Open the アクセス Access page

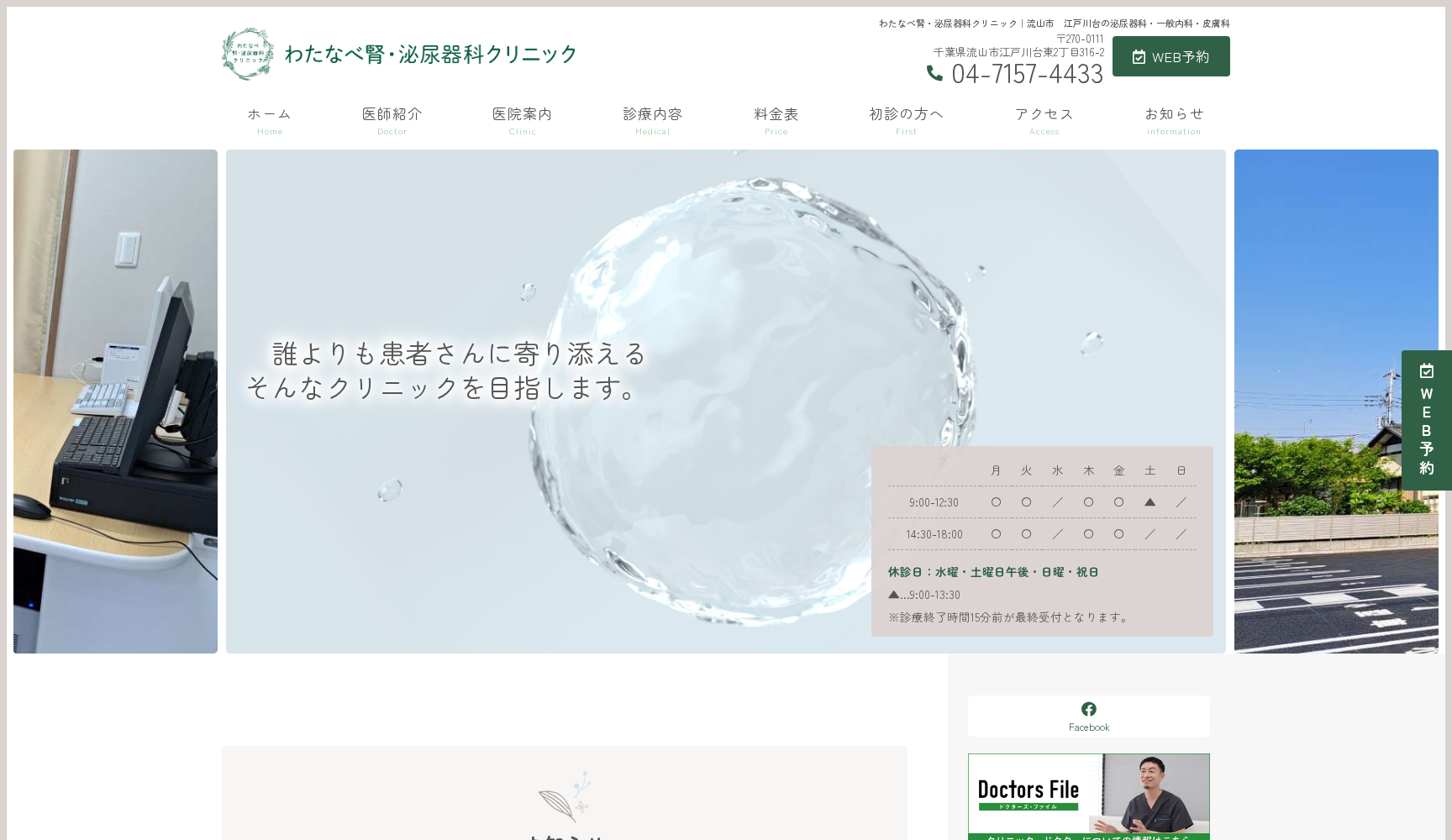point(1044,114)
